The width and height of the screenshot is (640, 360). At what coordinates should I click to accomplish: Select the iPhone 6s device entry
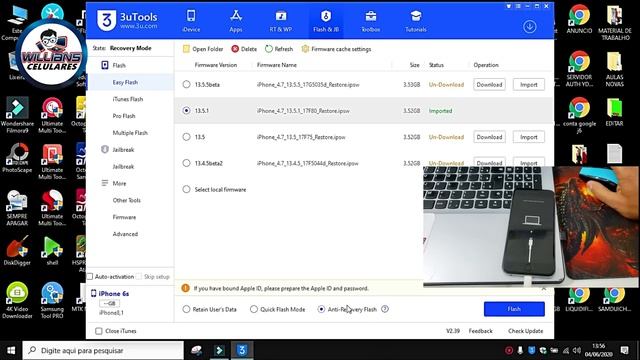click(x=110, y=293)
